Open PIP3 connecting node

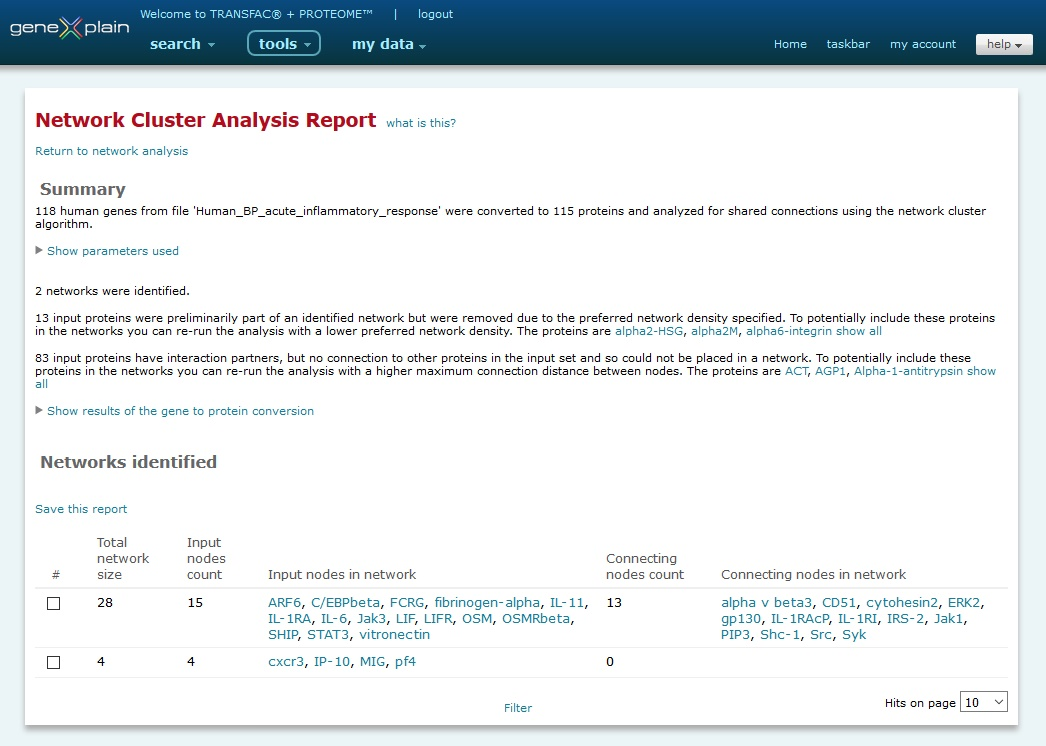pyautogui.click(x=735, y=635)
